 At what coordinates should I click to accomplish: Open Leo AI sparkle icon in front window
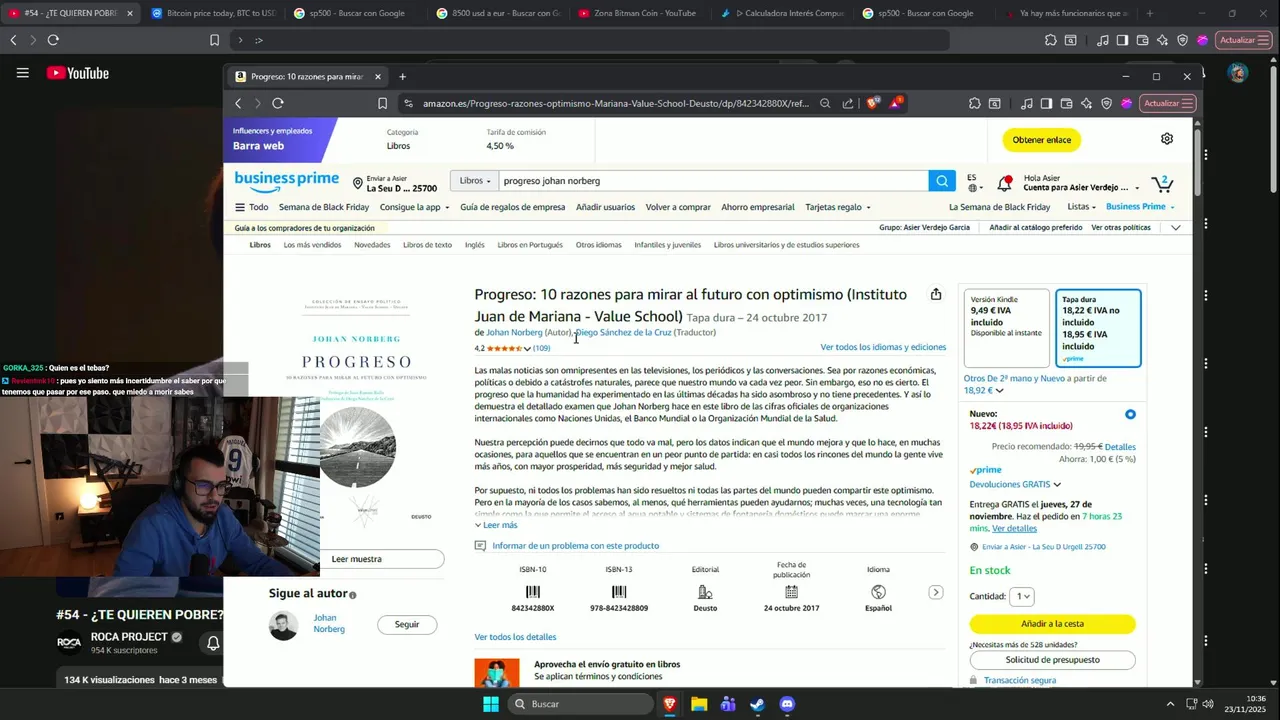coord(1087,103)
